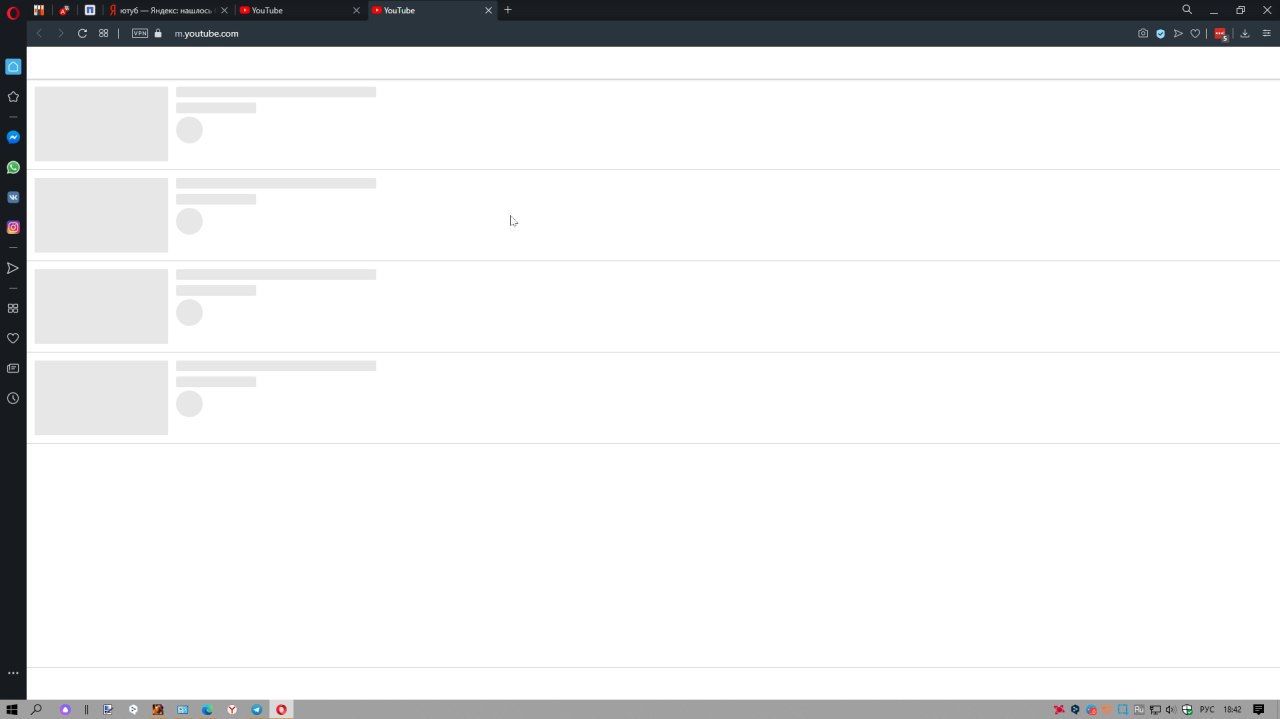Open Instagram in the sidebar
1280x719 pixels.
[13, 227]
